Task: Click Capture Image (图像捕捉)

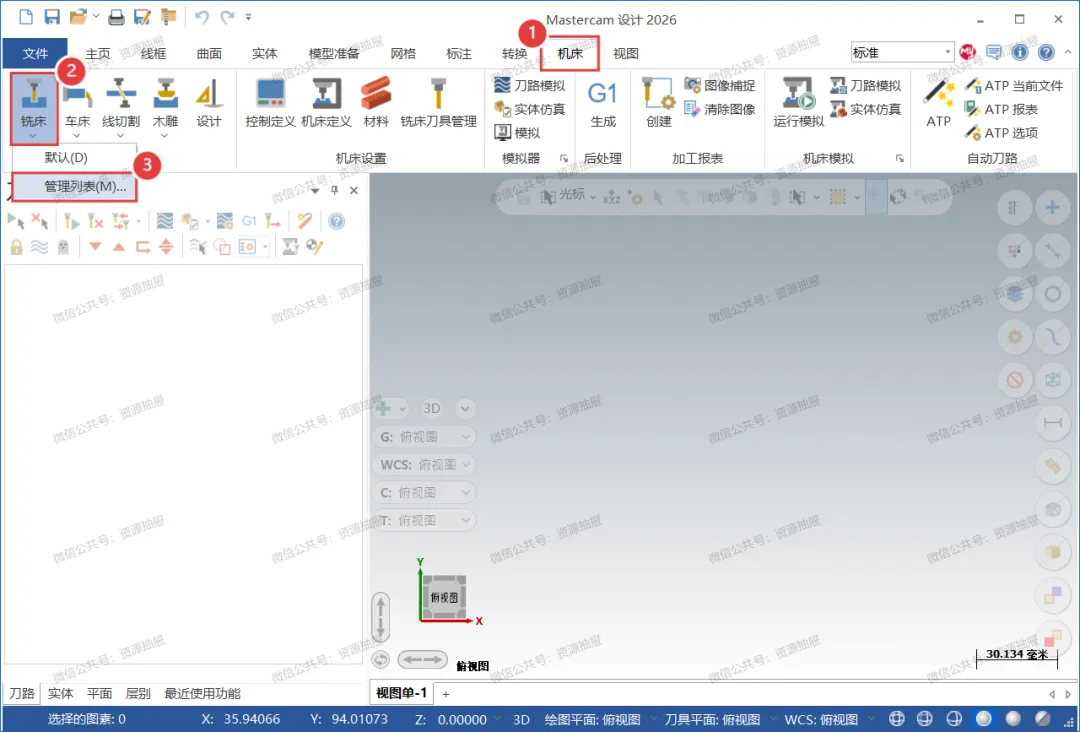Action: tap(719, 85)
